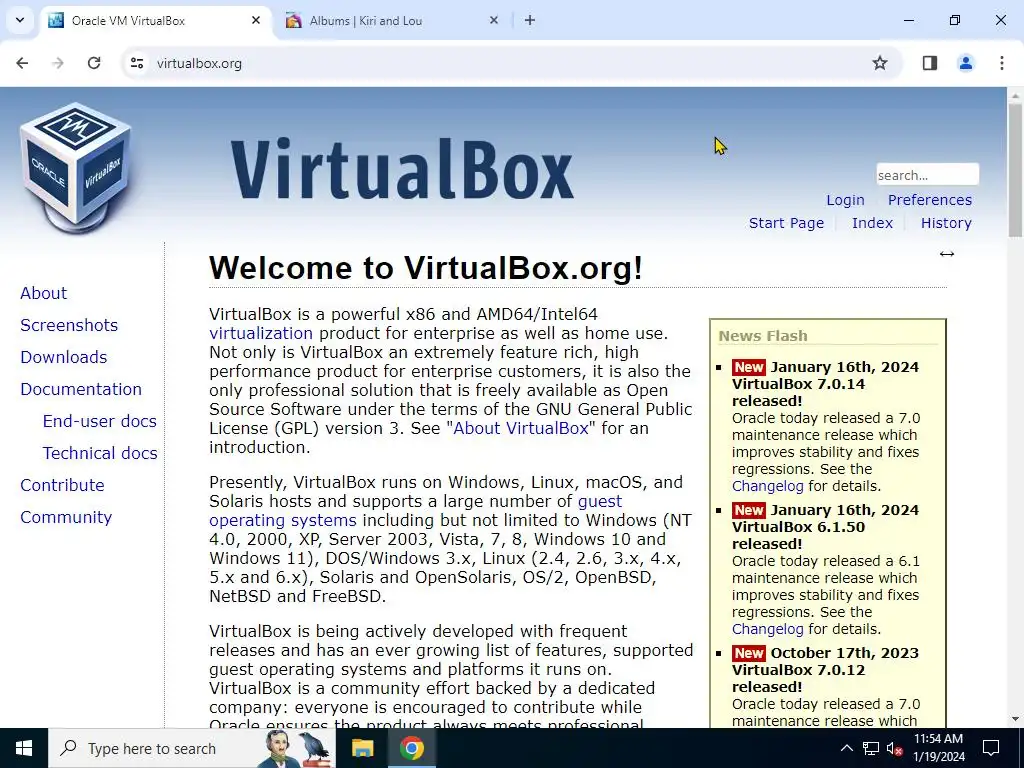Follow the "About VirtualBox" link
Image resolution: width=1024 pixels, height=768 pixels.
tap(521, 428)
